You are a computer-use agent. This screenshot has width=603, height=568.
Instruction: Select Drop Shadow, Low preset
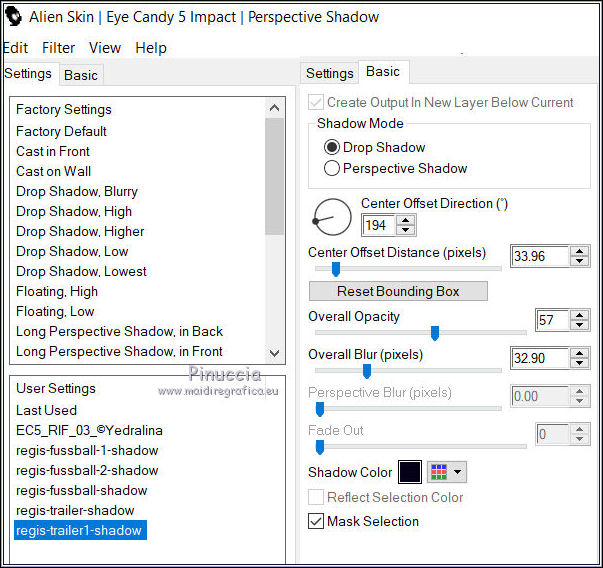72,252
